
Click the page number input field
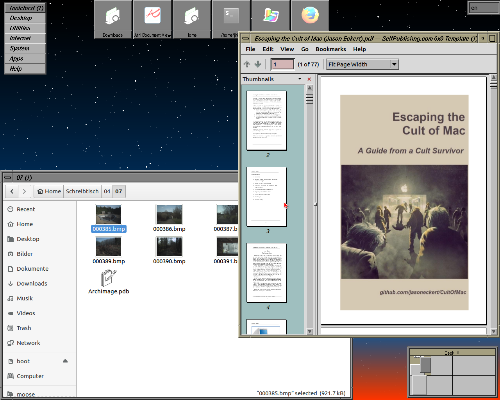(282, 64)
